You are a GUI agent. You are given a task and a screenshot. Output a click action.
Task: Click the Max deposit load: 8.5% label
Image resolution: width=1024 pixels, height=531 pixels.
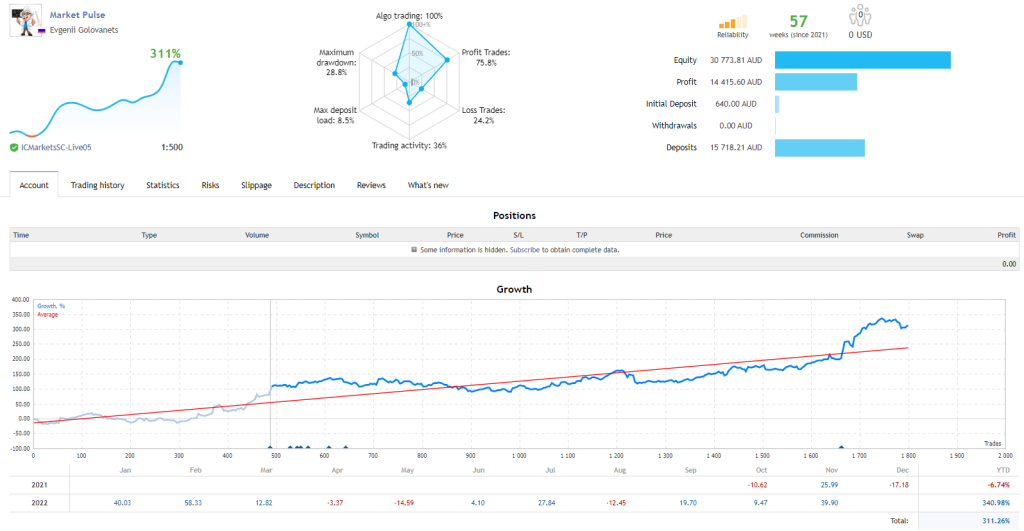coord(335,115)
